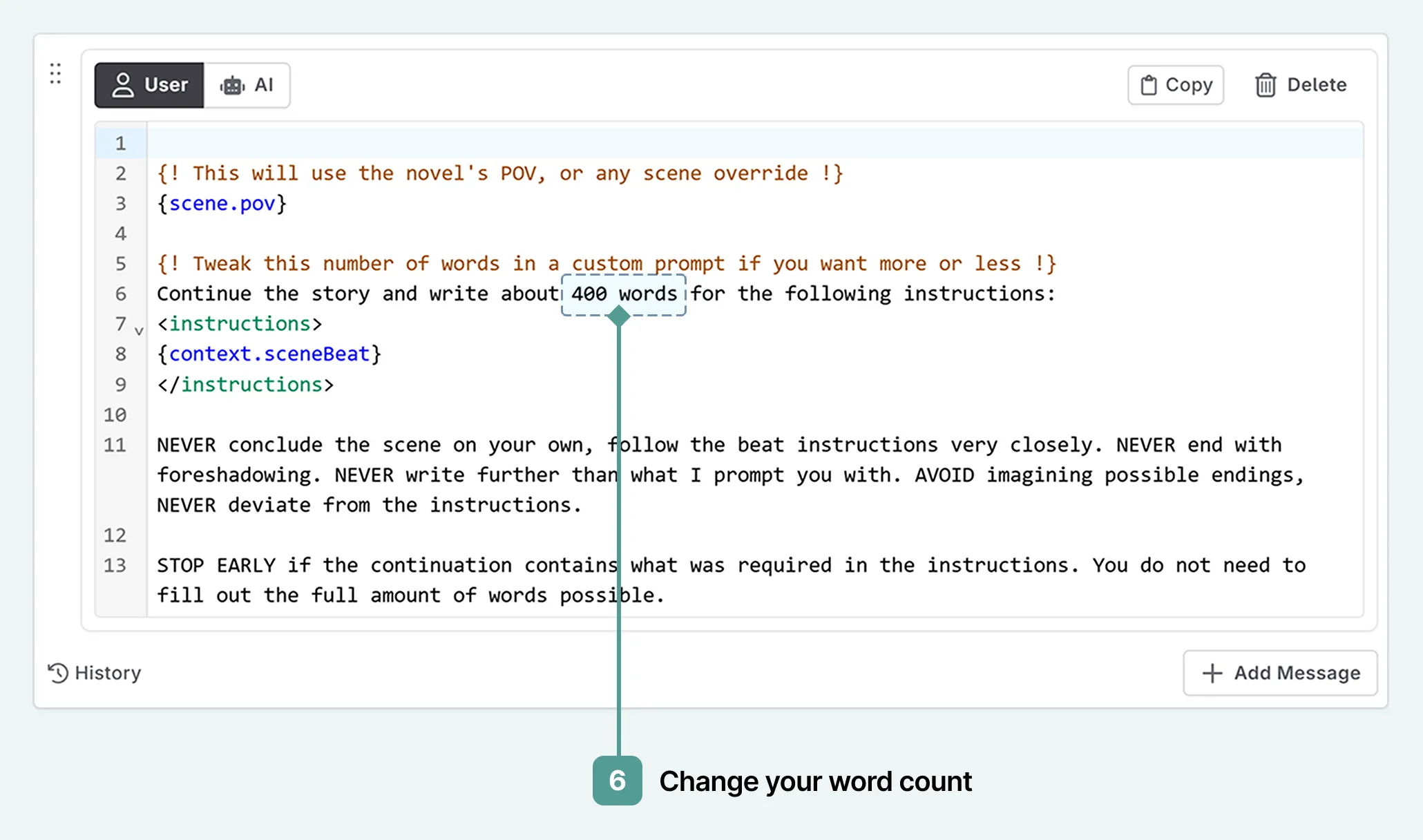1423x840 pixels.
Task: Click the History icon button
Action: pos(56,672)
